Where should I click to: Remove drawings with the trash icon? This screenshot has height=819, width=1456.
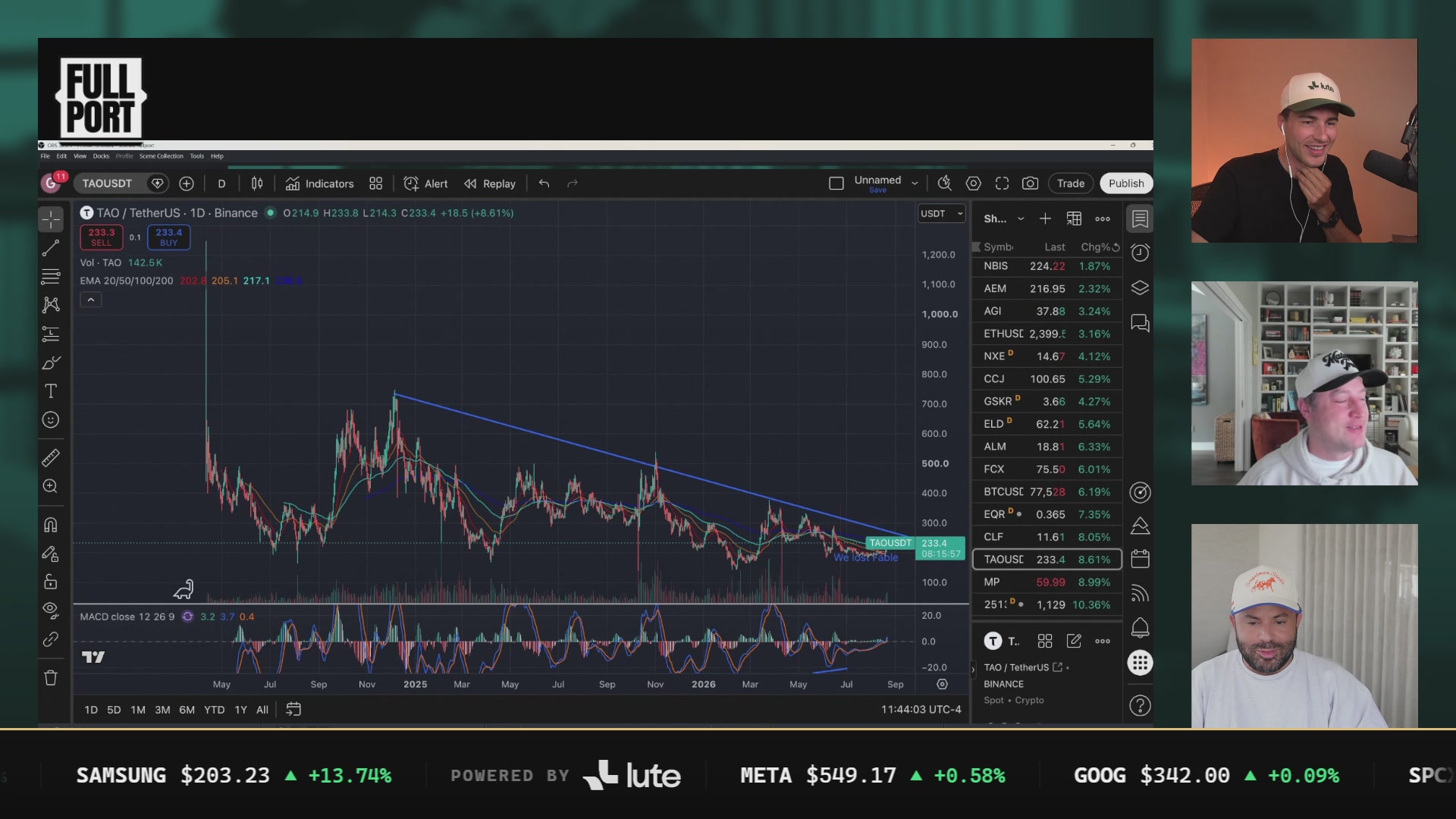pyautogui.click(x=51, y=678)
